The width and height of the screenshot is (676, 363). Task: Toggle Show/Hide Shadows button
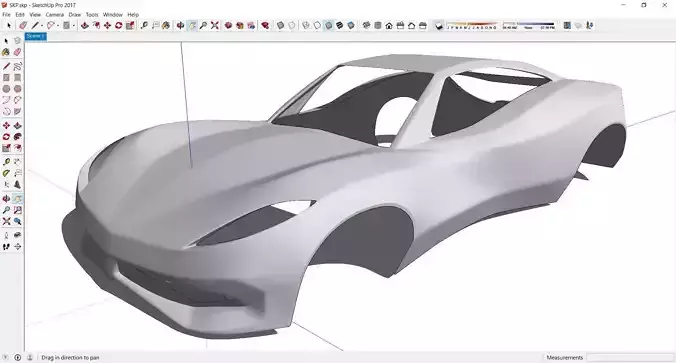coord(439,26)
